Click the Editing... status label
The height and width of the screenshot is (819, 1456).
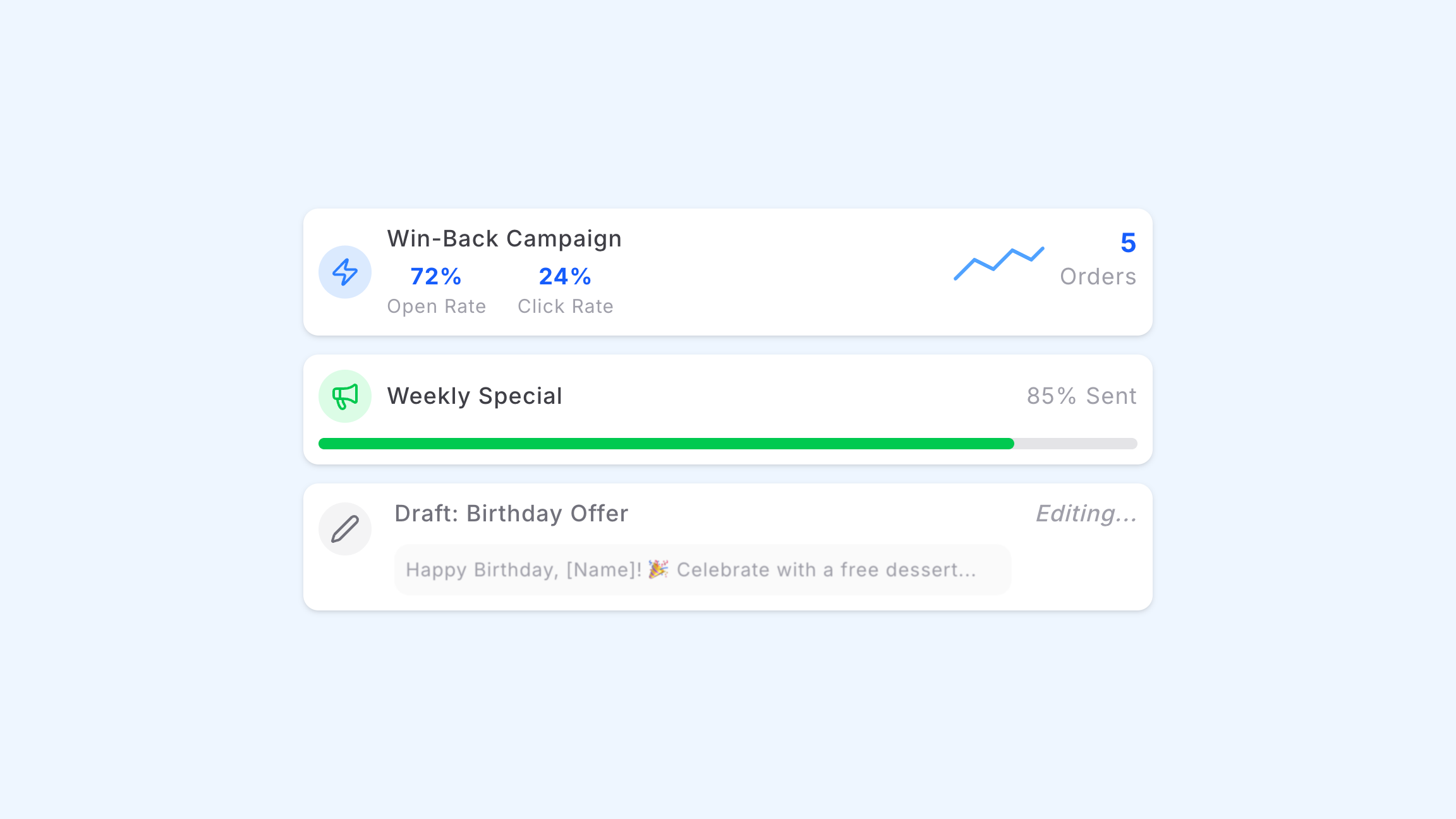click(1086, 514)
